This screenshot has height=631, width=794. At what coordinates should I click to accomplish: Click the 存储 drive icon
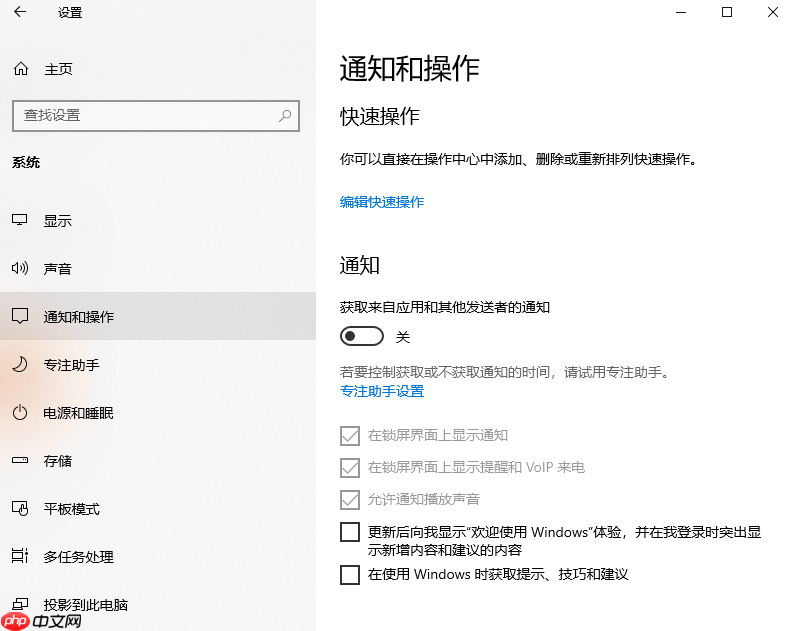[x=20, y=460]
